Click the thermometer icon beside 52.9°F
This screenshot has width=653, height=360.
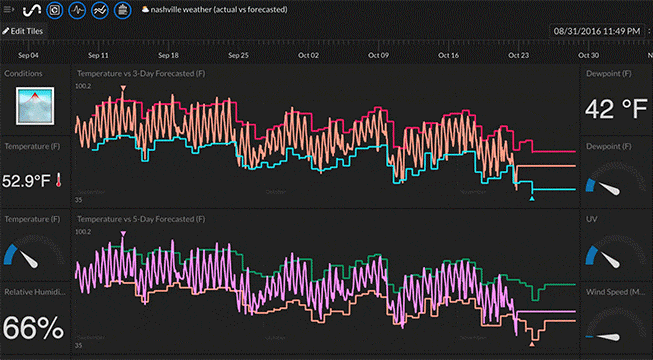click(x=58, y=180)
